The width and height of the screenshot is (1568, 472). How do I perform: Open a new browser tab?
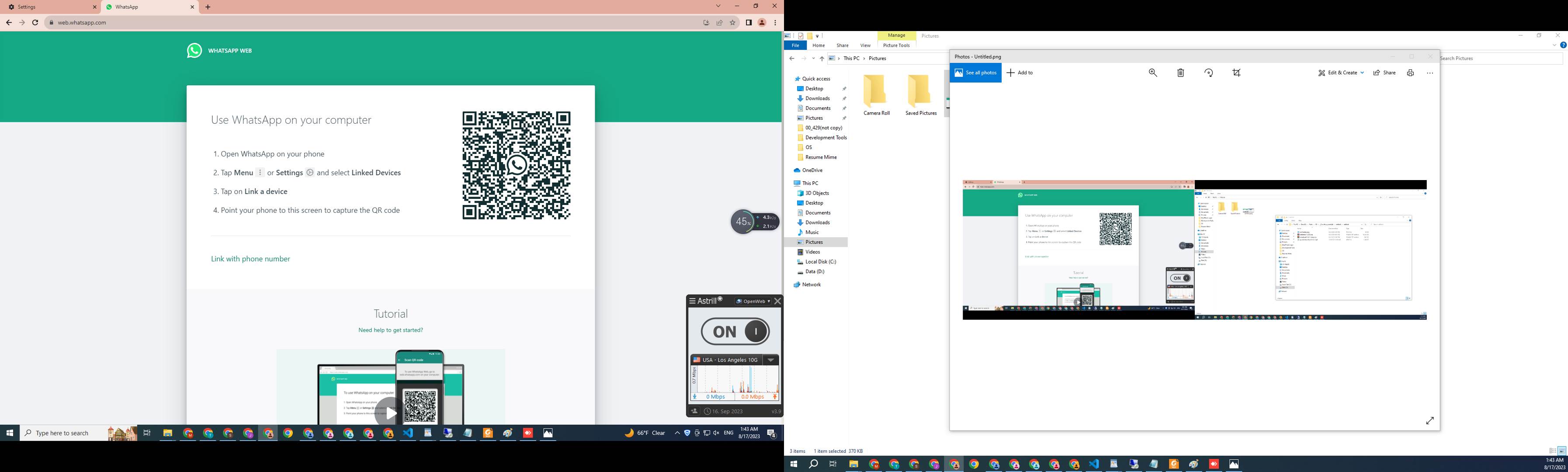coord(208,7)
